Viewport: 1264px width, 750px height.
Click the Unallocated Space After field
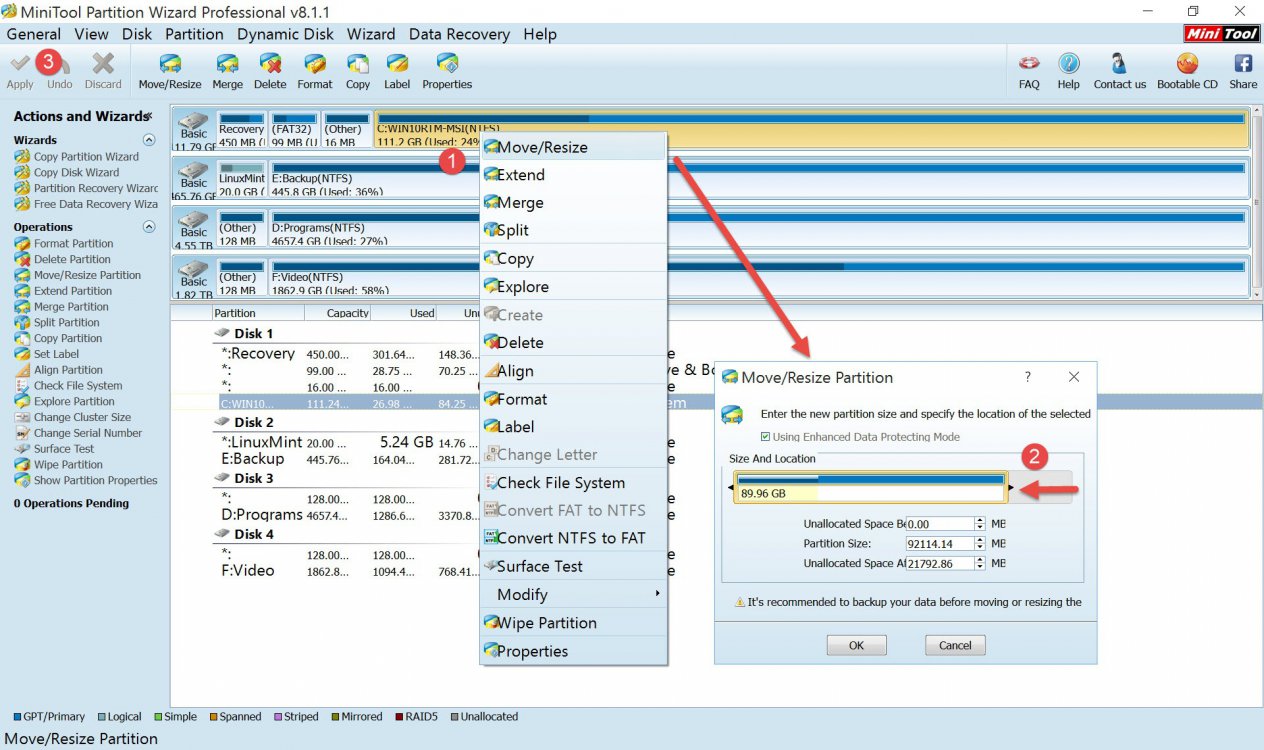pos(938,564)
